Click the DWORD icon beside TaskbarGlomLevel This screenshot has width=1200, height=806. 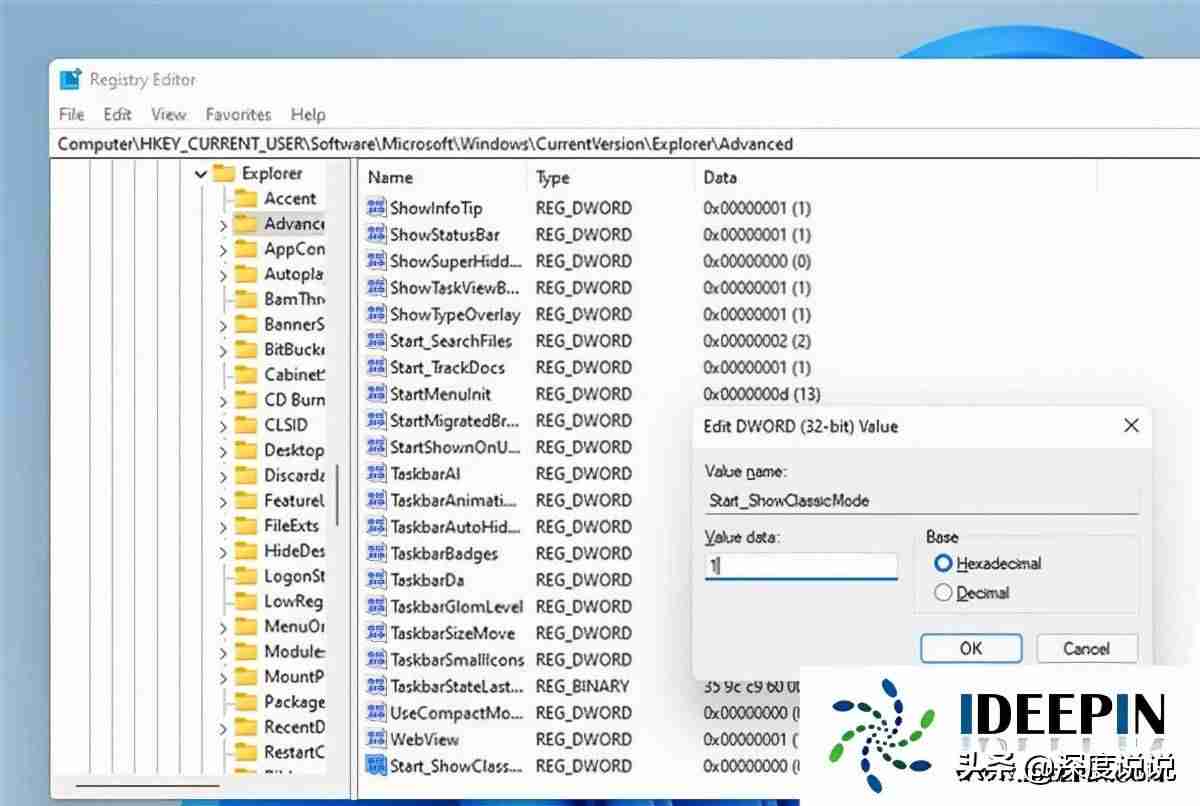point(376,606)
